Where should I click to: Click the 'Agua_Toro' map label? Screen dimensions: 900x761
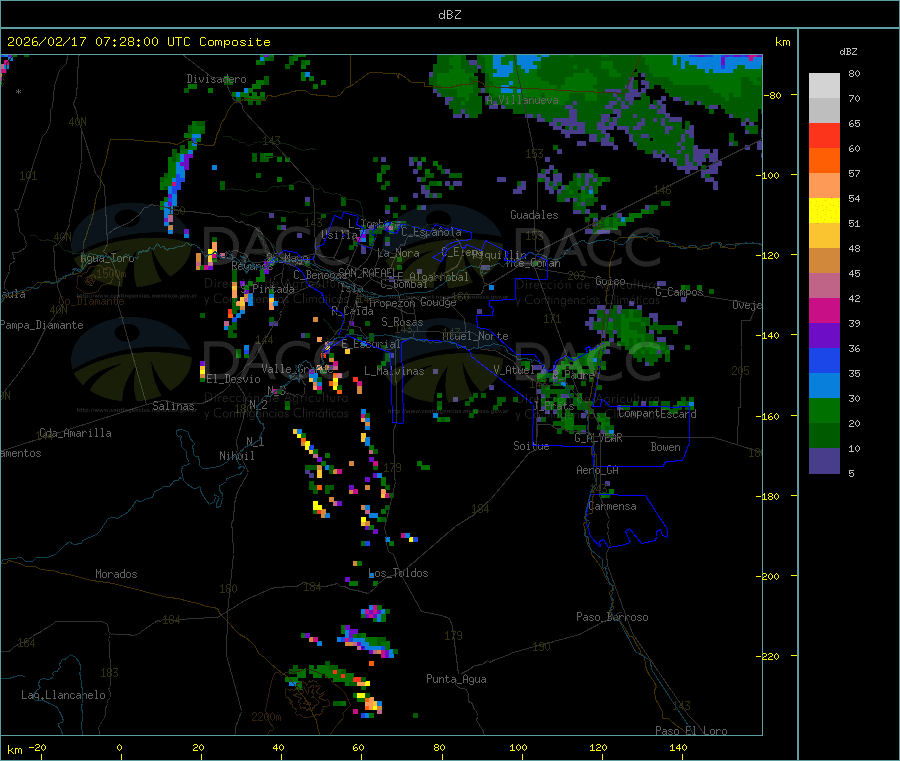107,258
